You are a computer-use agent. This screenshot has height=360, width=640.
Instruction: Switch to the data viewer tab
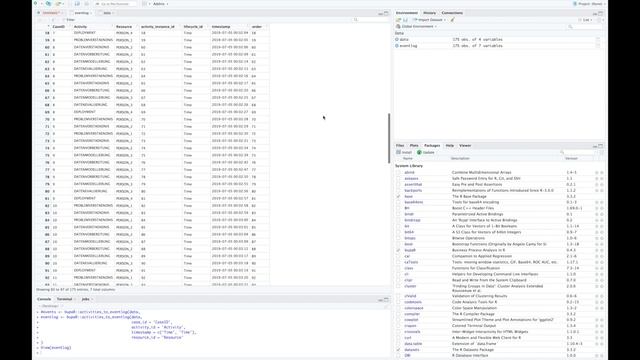[x=107, y=13]
